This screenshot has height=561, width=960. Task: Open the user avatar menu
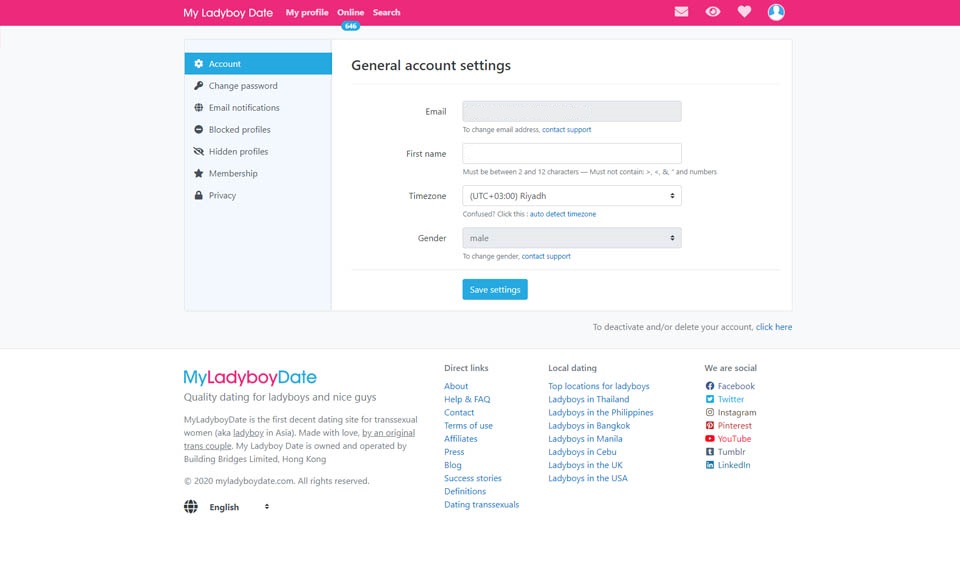tap(776, 12)
